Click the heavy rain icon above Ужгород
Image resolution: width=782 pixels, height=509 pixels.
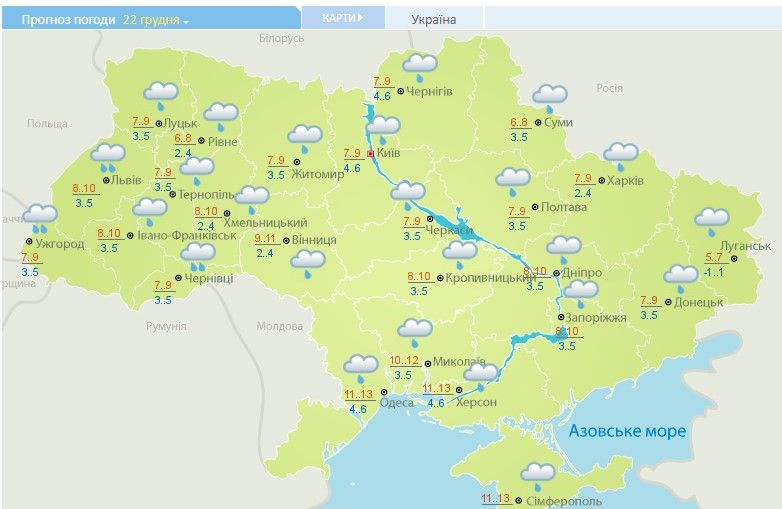coord(40,218)
